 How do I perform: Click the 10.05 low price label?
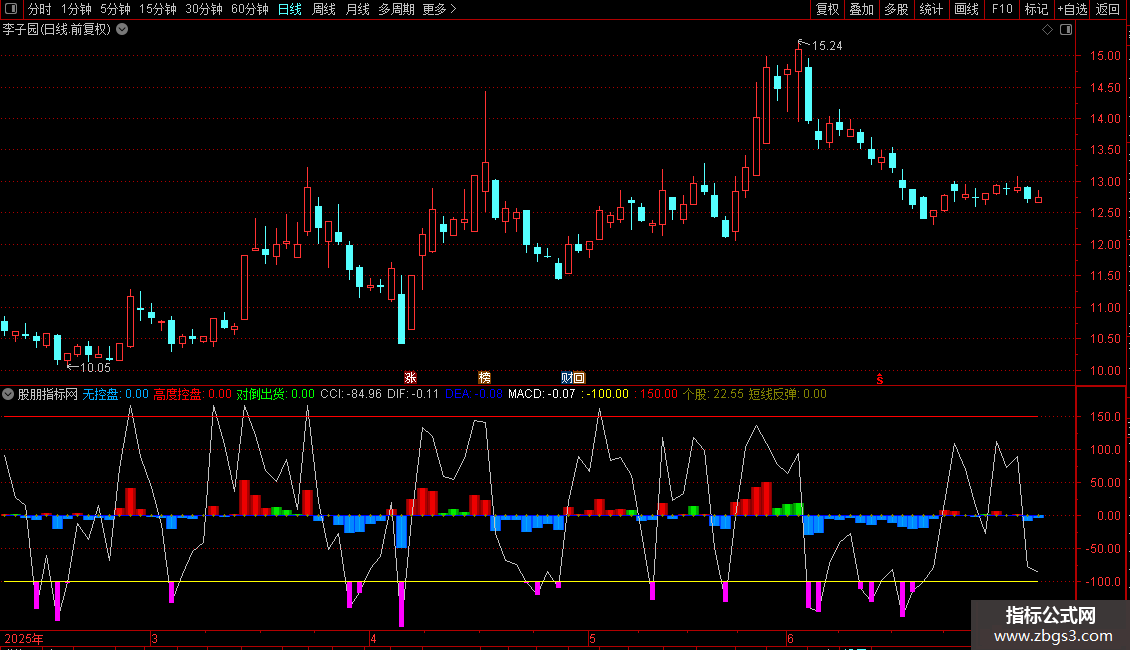(x=95, y=368)
